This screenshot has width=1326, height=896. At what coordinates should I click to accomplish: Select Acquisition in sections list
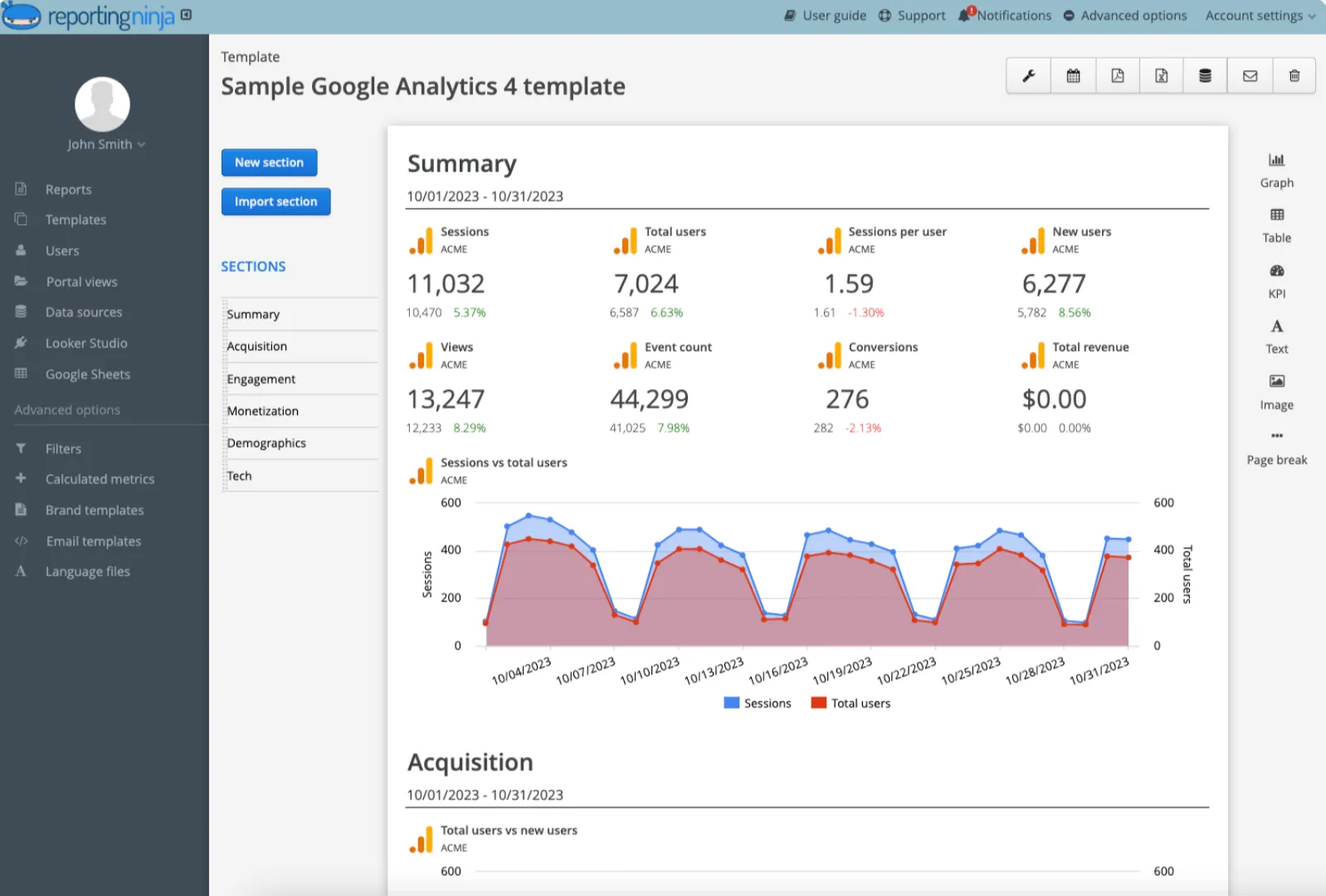click(300, 347)
